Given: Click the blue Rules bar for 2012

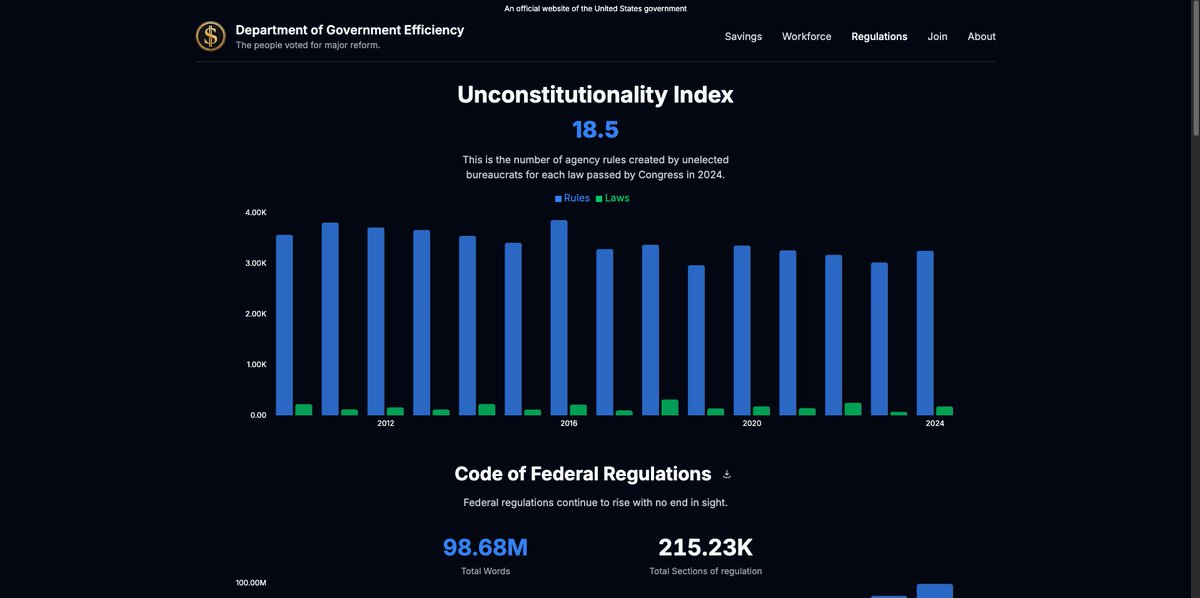Looking at the screenshot, I should 376,321.
